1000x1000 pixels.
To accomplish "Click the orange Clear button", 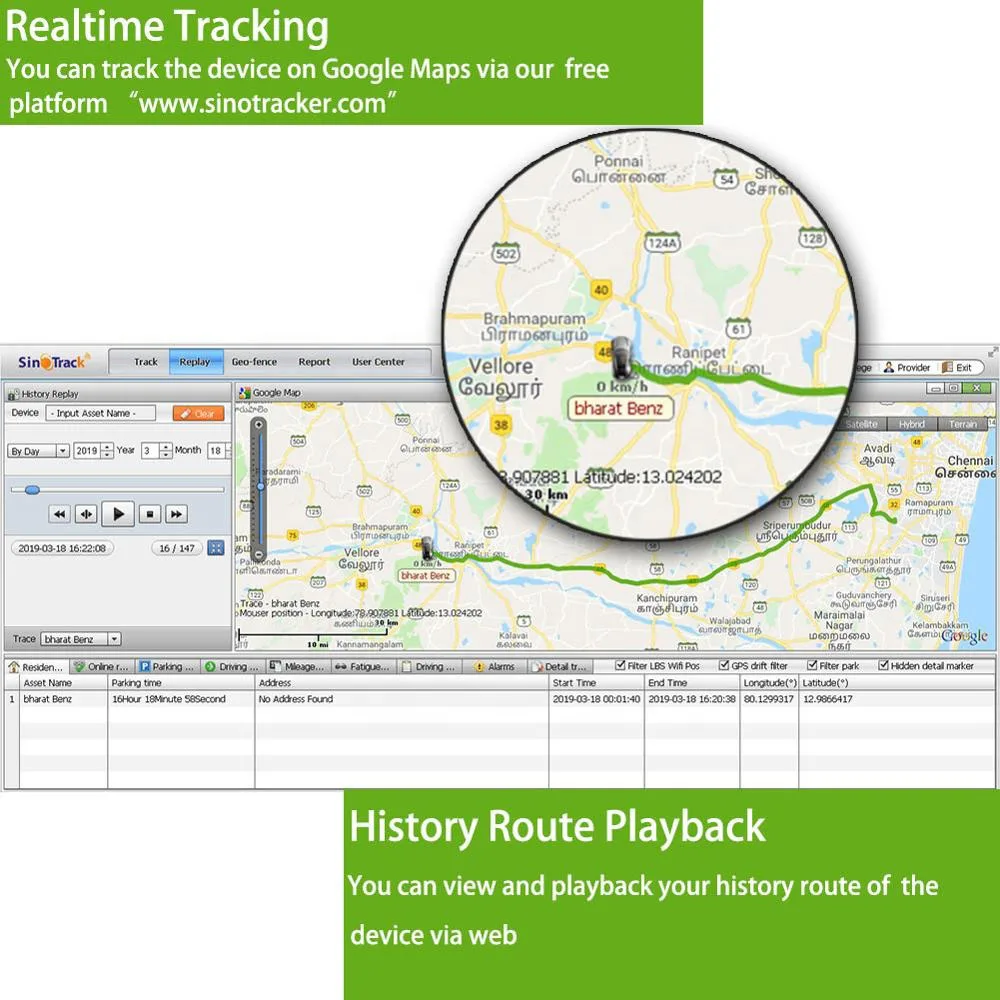I will tap(198, 413).
